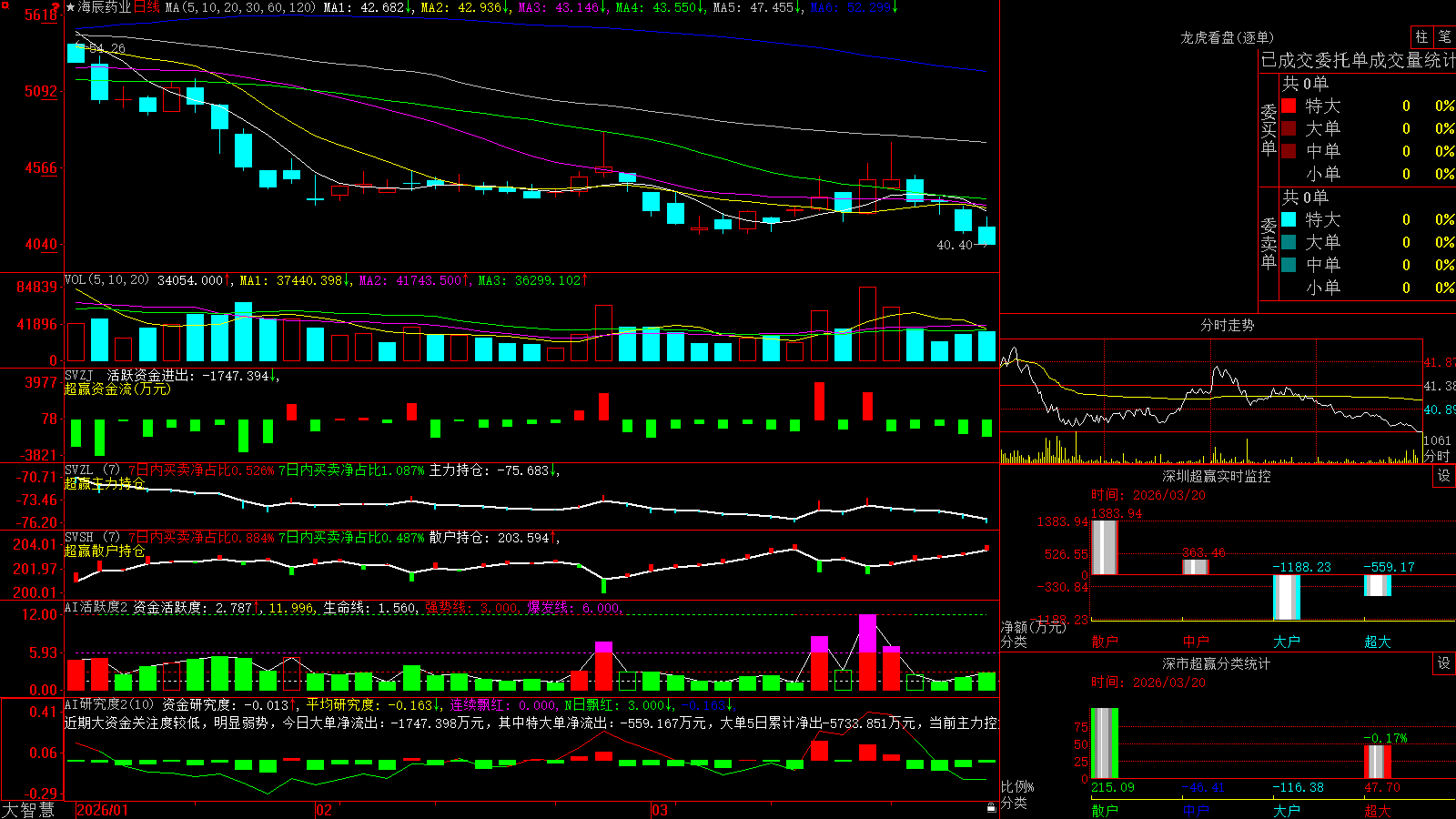Click the SVSH (7) indicator label
Image resolution: width=1456 pixels, height=819 pixels.
tap(93, 538)
